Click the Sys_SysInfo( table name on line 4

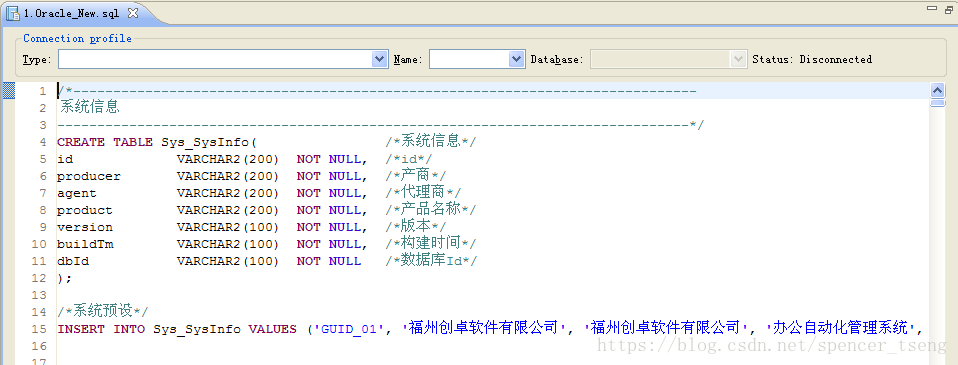(x=209, y=142)
